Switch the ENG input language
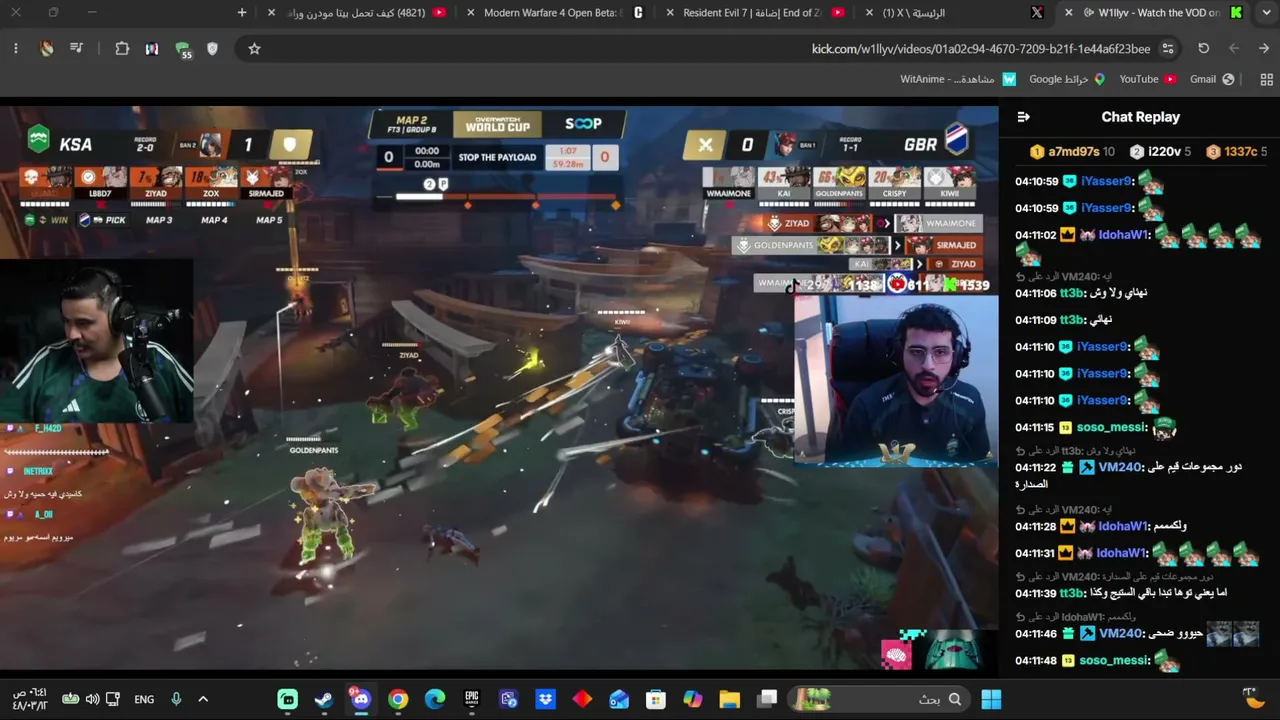The width and height of the screenshot is (1280, 720). pos(144,699)
